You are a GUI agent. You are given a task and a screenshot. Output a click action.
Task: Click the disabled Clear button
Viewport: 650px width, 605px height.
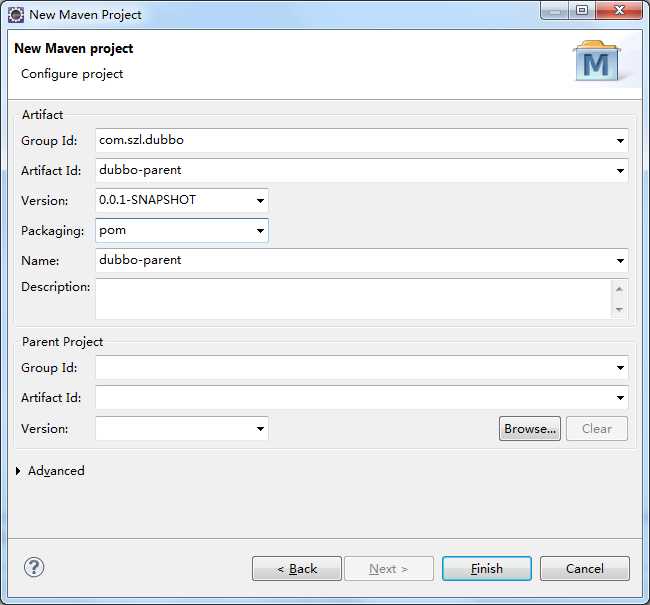(x=597, y=428)
